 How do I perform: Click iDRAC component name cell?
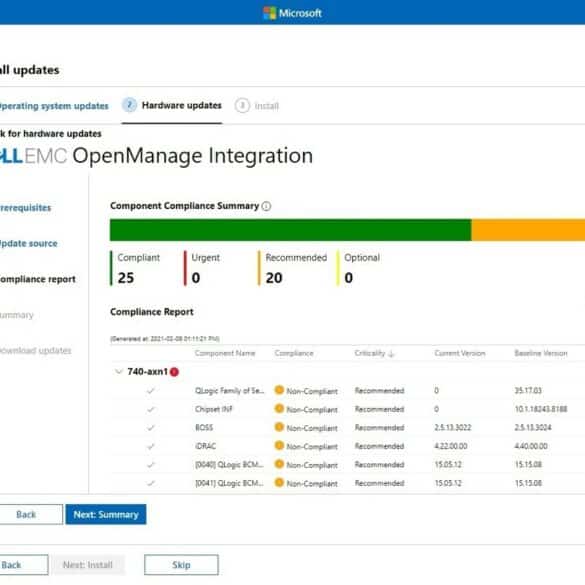(206, 446)
